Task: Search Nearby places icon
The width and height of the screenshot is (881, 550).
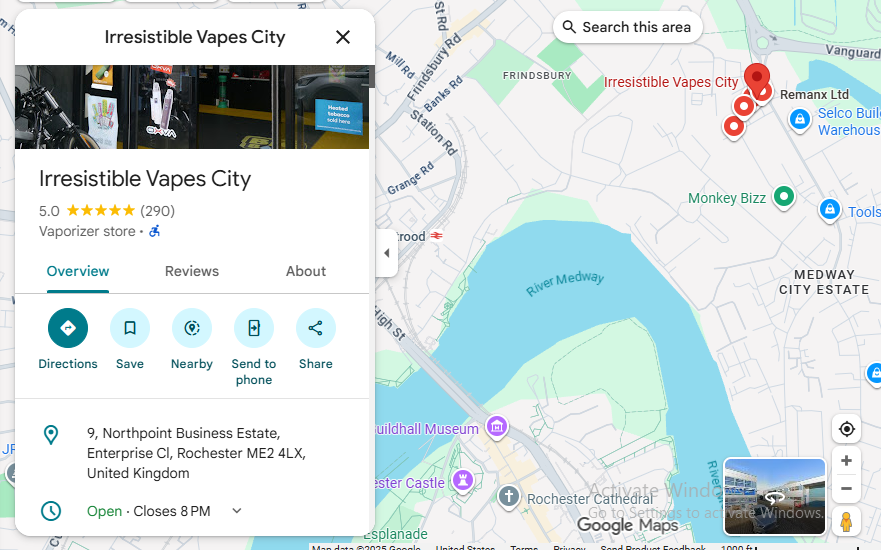Action: coord(192,328)
